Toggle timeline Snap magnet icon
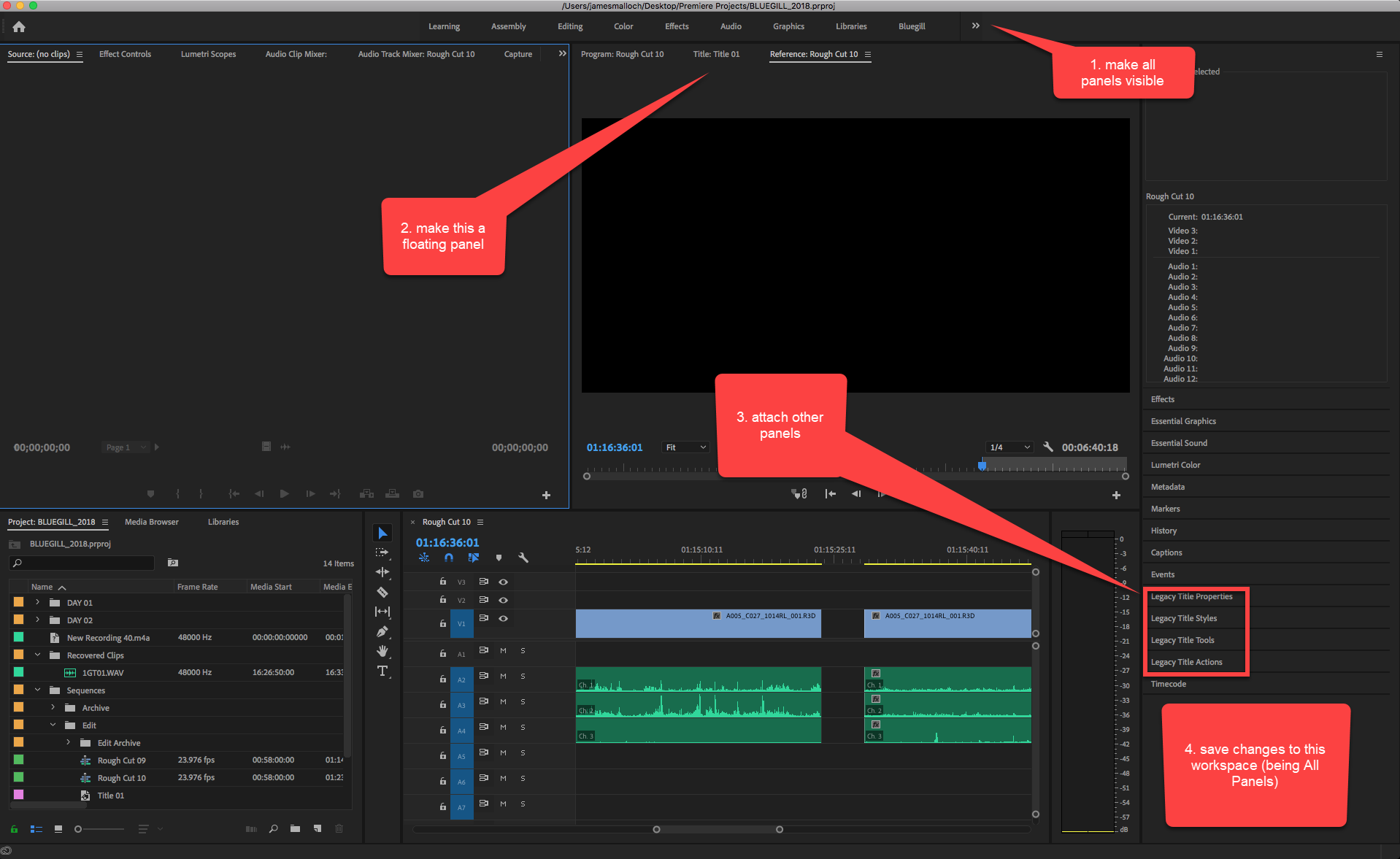The height and width of the screenshot is (859, 1400). coord(449,558)
